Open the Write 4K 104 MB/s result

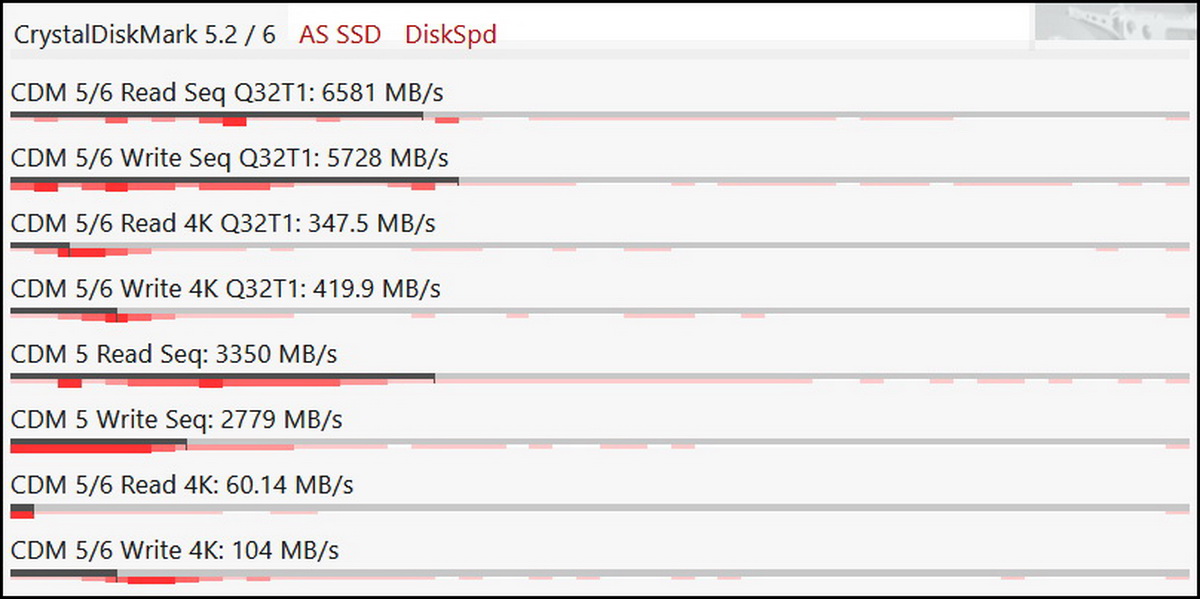pos(175,550)
